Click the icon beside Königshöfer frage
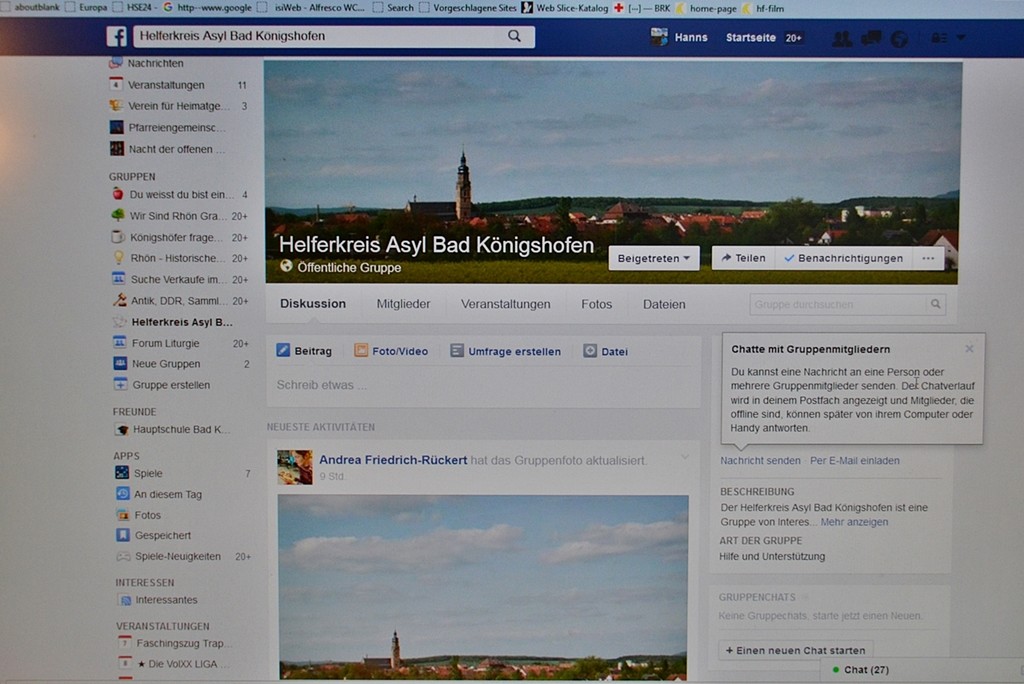The height and width of the screenshot is (684, 1024). tap(118, 236)
